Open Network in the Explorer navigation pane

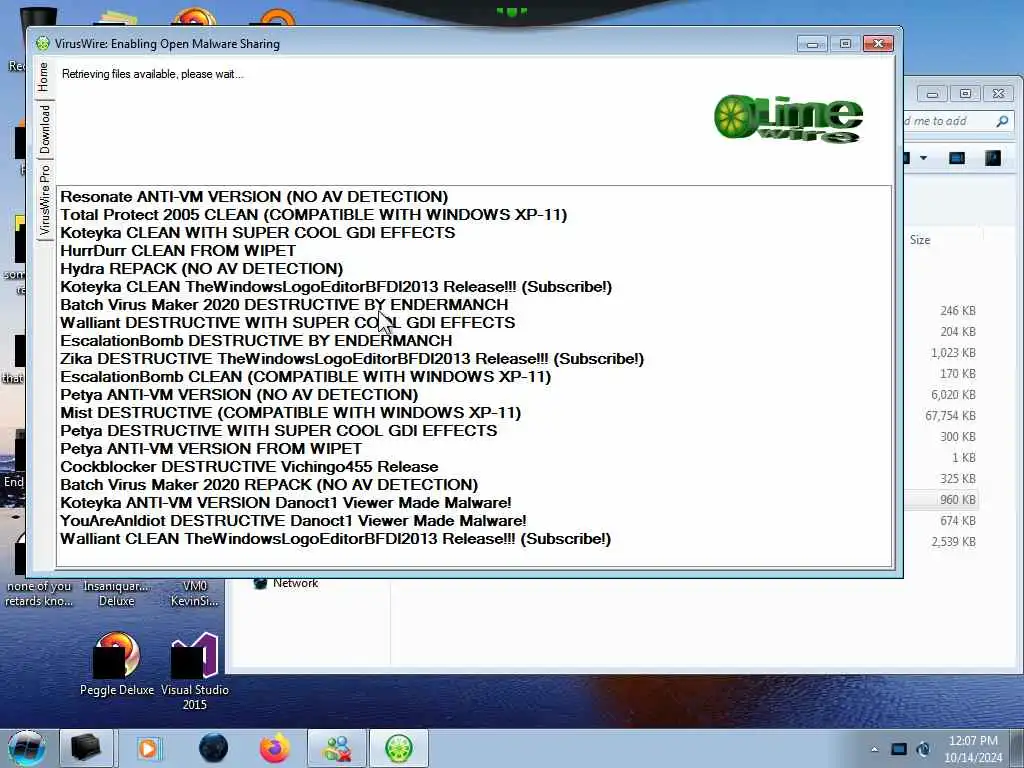(285, 583)
